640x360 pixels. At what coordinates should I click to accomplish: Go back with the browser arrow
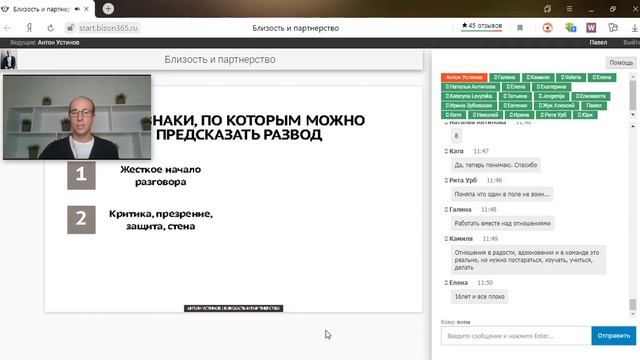click(7, 28)
